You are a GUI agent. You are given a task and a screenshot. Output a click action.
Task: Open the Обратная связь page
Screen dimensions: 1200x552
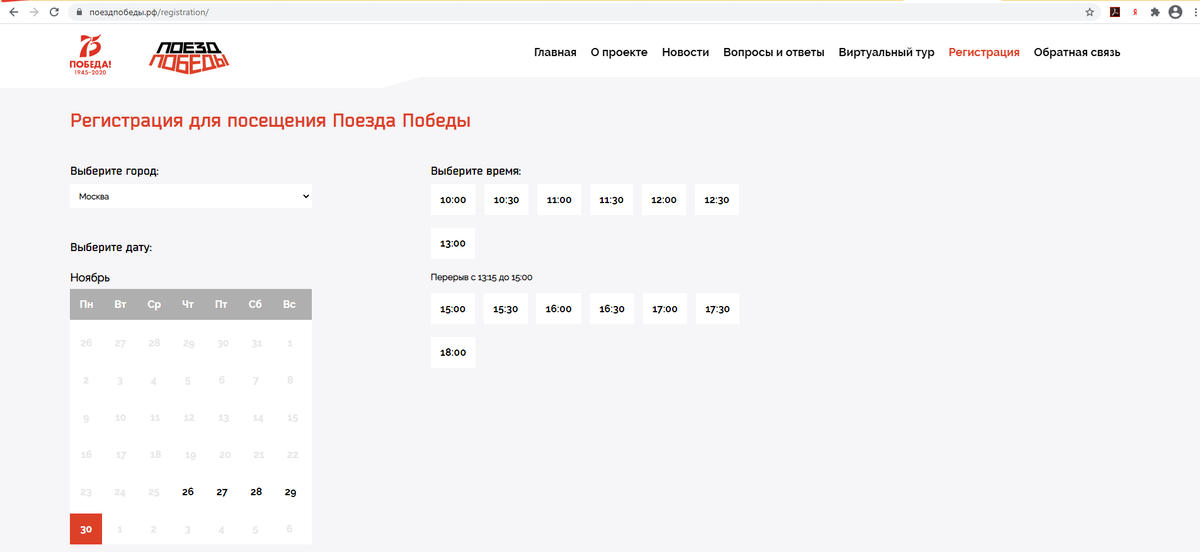click(x=1077, y=53)
